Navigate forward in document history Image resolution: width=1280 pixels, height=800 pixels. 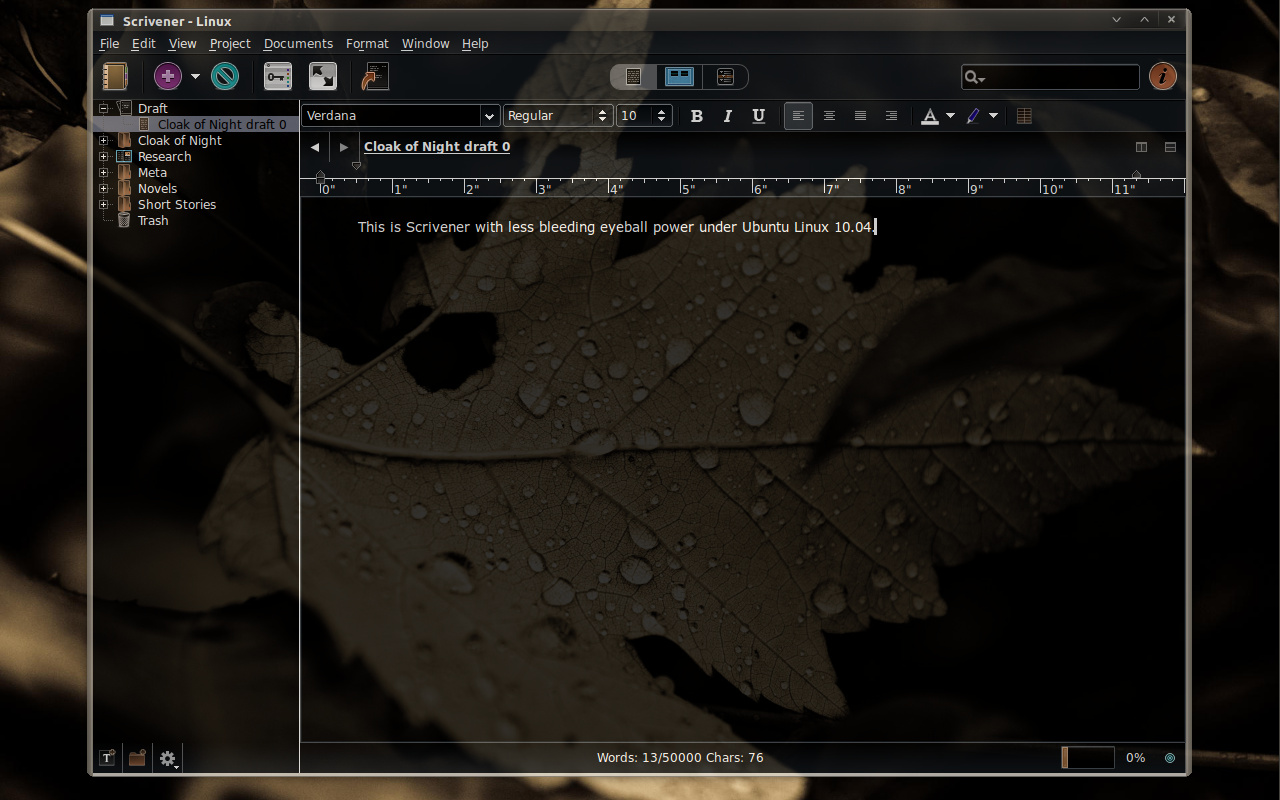click(x=344, y=147)
